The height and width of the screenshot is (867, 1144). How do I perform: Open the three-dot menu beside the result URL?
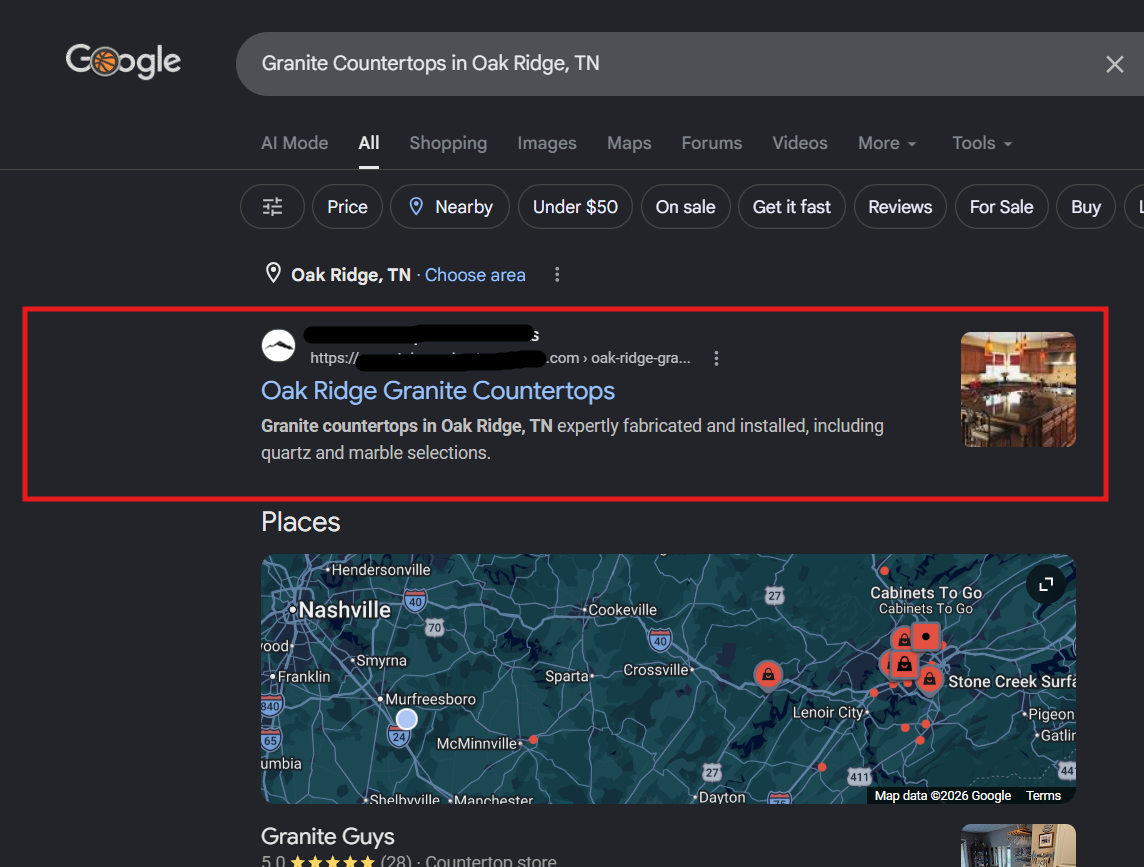tap(716, 358)
